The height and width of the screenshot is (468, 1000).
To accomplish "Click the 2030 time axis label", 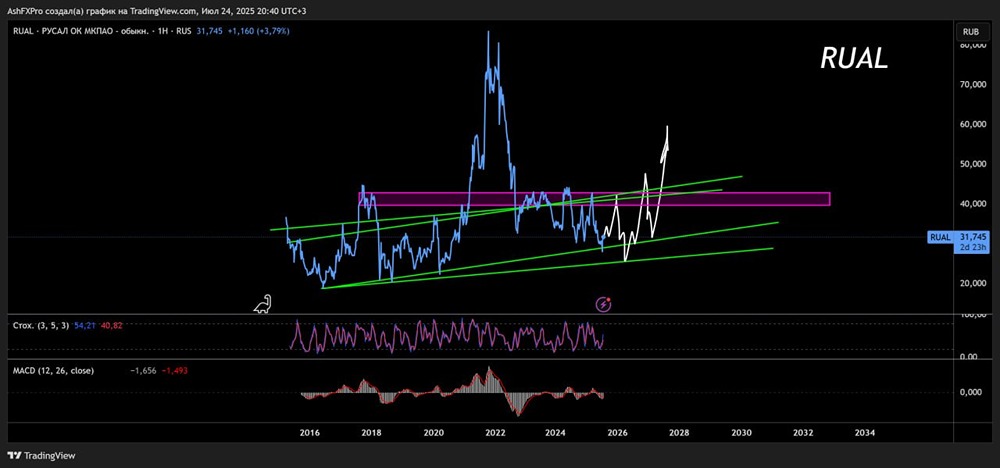I will 741,432.
